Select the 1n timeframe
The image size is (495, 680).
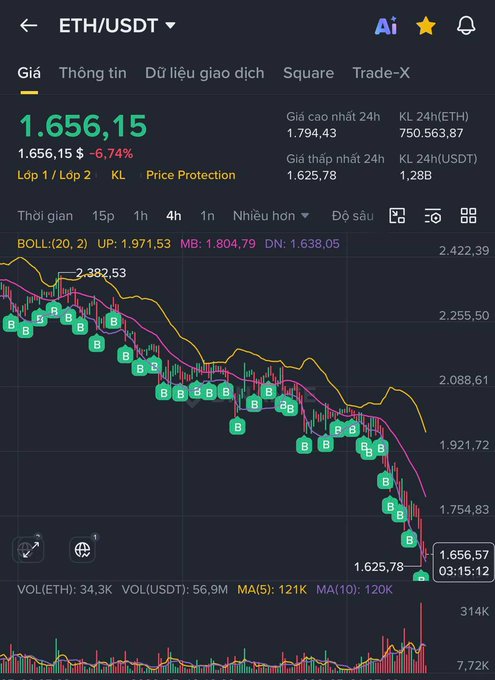pos(207,216)
